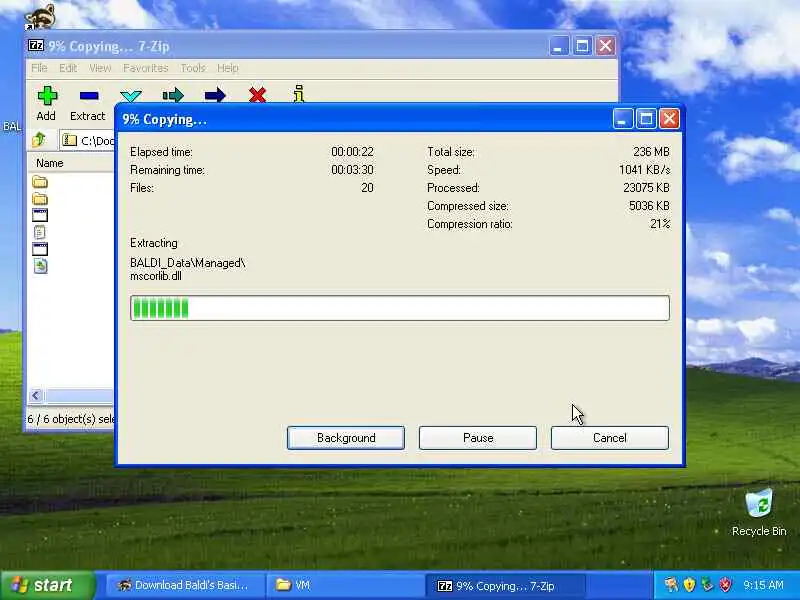
Task: Click the Move blue arrow icon in 7-Zip toolbar
Action: [x=215, y=95]
